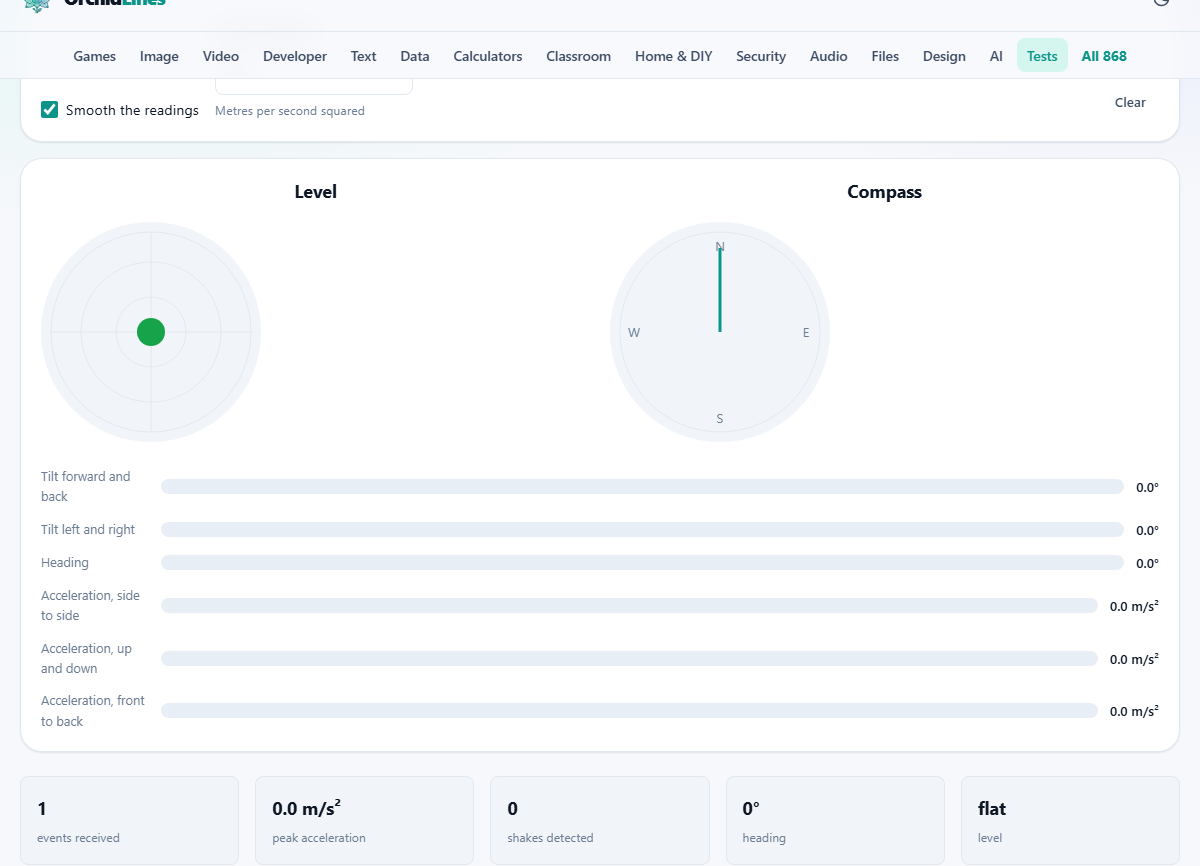
Task: Toggle the theme icon in the header
Action: click(x=1161, y=2)
